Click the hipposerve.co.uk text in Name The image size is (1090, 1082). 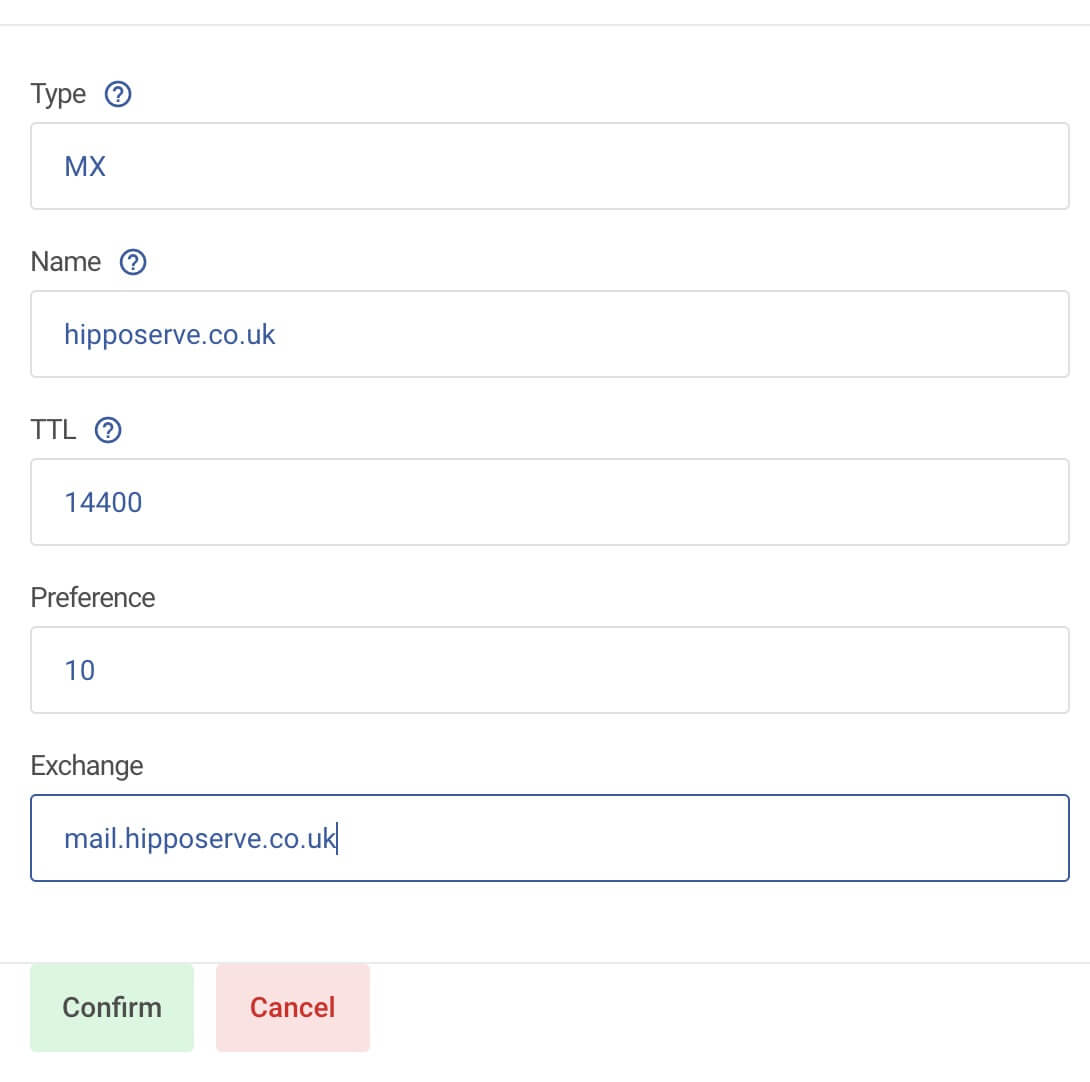[x=170, y=334]
